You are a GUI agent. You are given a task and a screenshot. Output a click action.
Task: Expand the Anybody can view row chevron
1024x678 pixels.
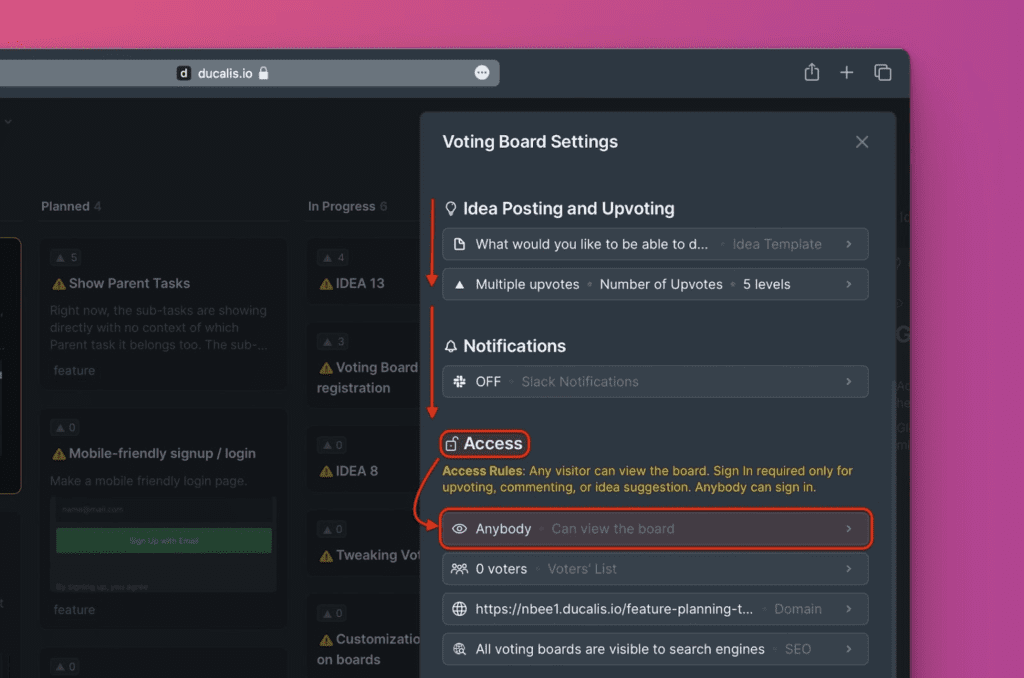click(x=849, y=528)
